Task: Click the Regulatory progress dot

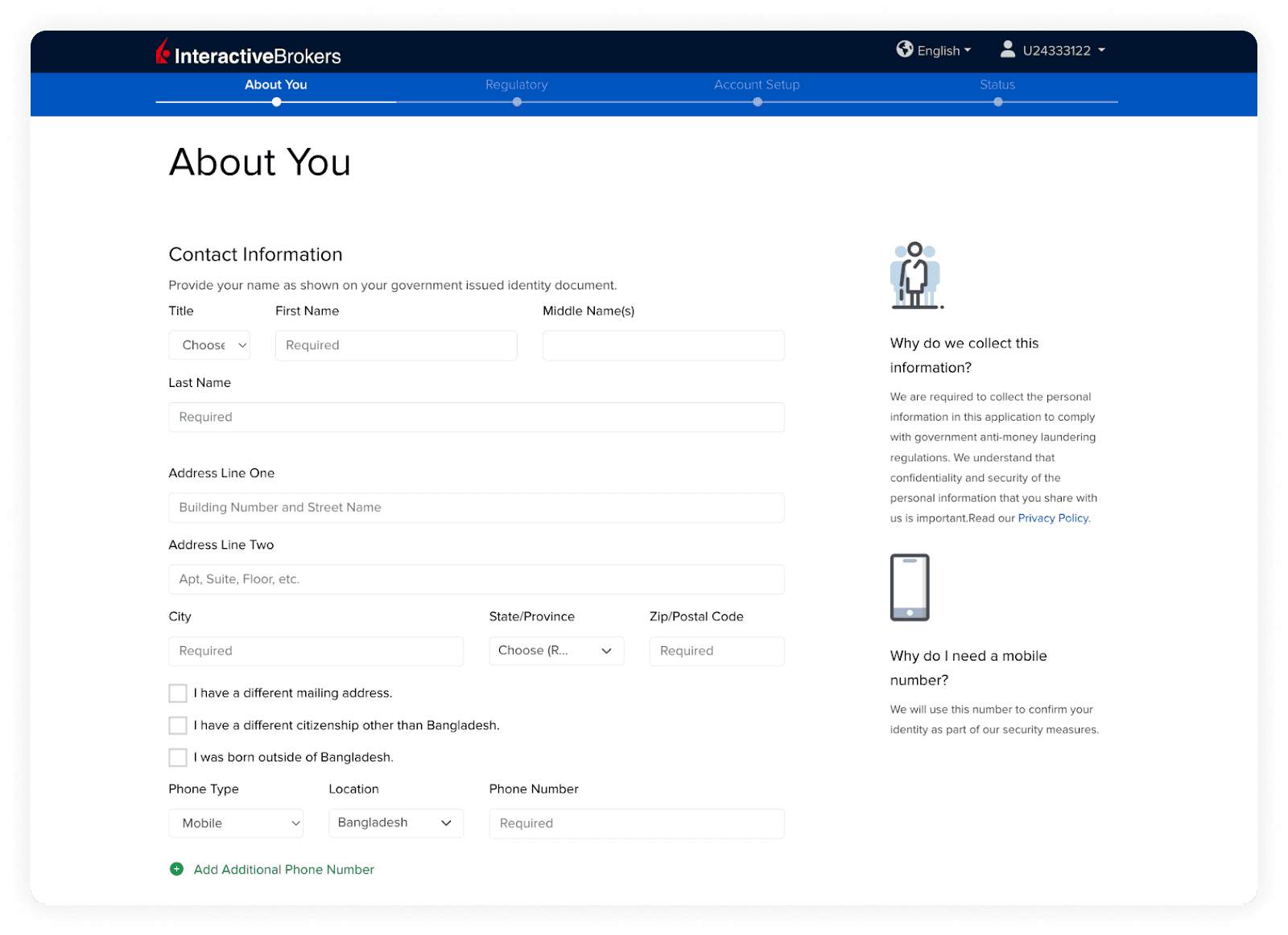Action: click(517, 102)
